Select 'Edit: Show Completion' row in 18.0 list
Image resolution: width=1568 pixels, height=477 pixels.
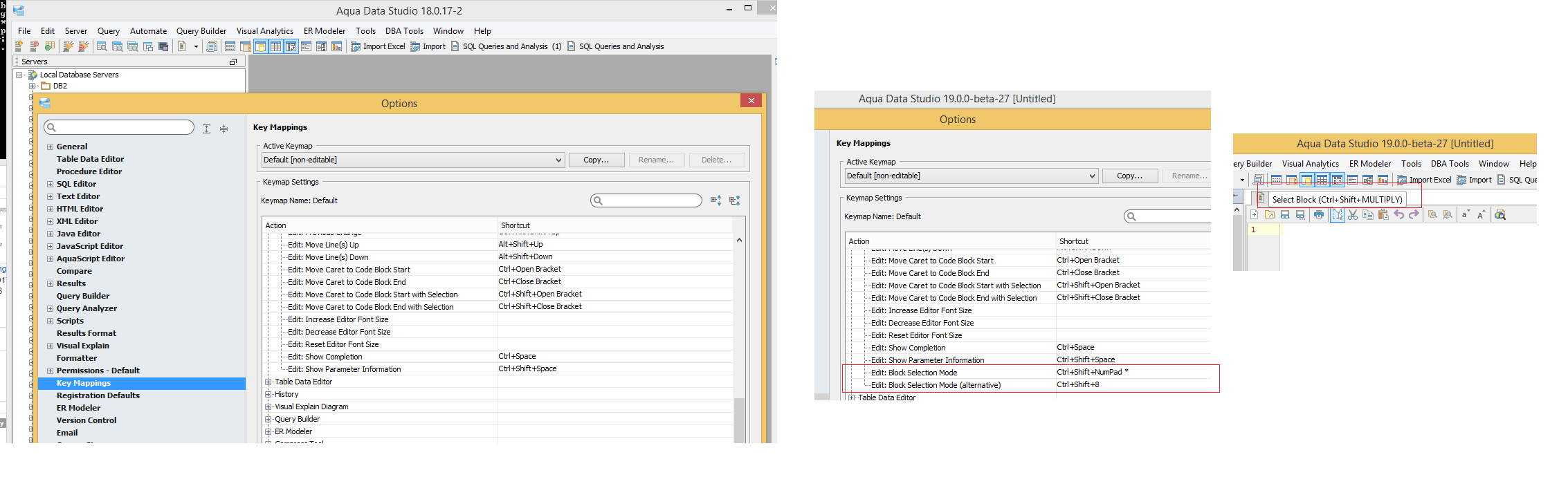(x=498, y=357)
